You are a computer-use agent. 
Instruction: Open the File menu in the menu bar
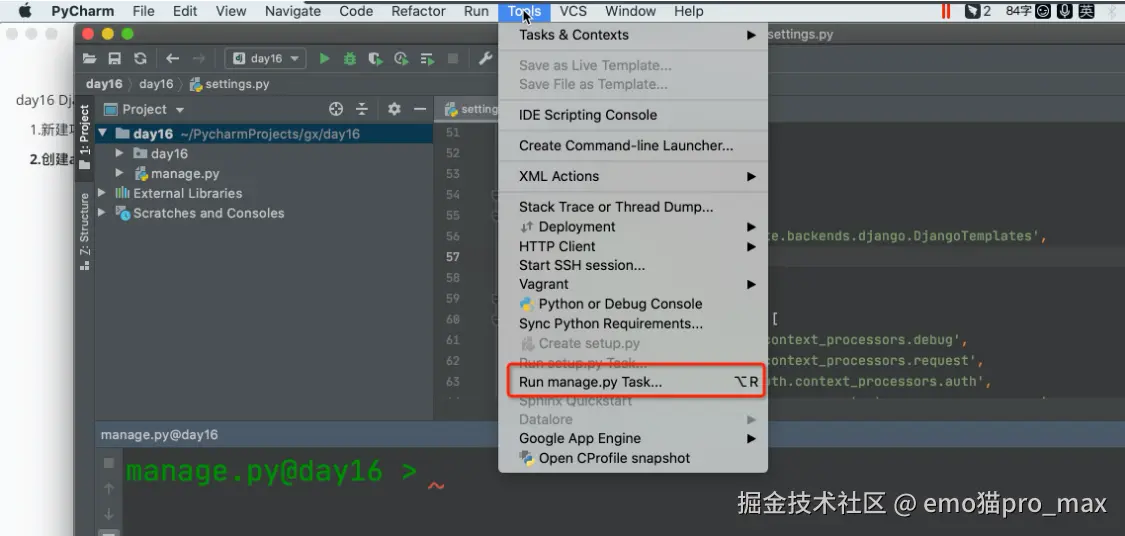143,11
